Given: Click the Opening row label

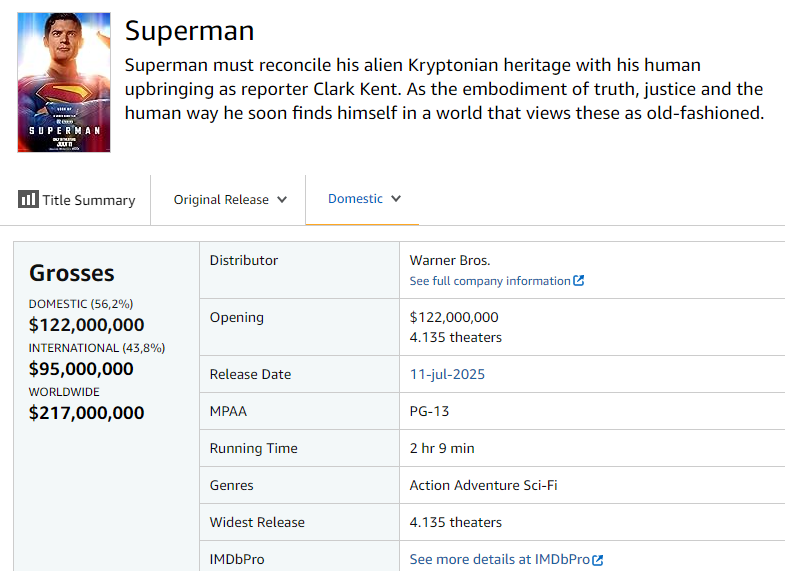Looking at the screenshot, I should pos(237,318).
